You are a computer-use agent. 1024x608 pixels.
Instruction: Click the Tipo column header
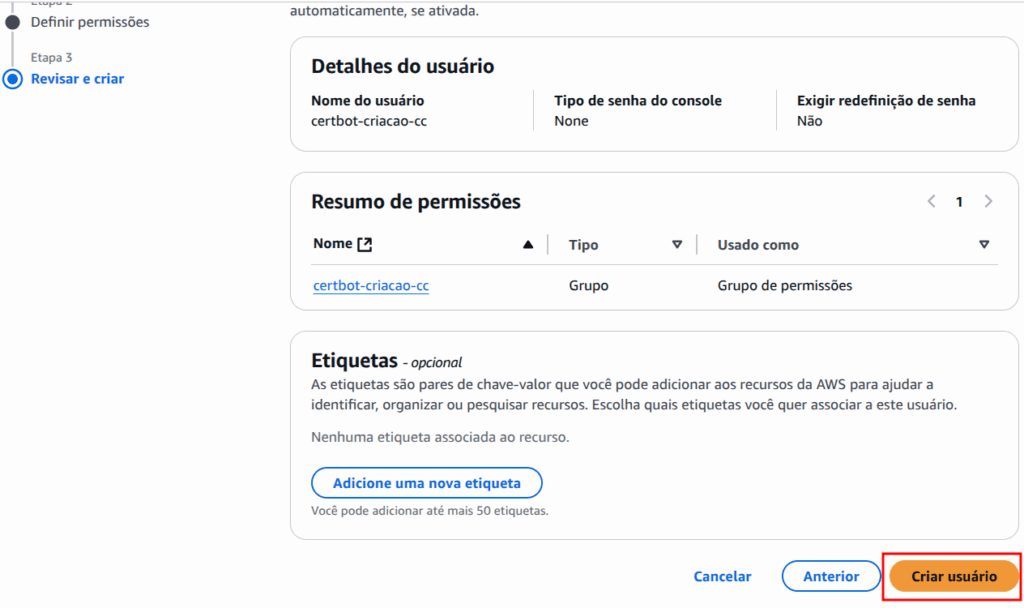click(584, 243)
